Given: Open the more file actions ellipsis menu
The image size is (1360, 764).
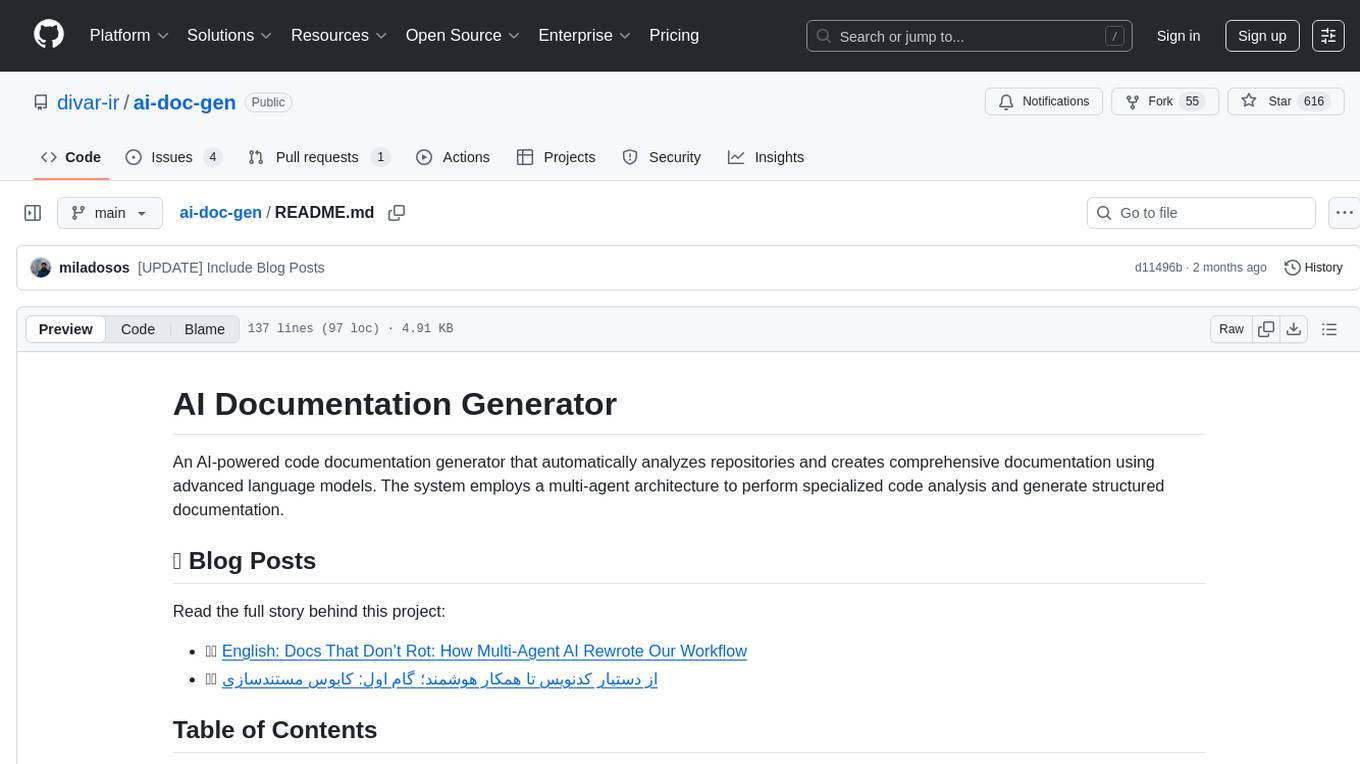Looking at the screenshot, I should point(1345,213).
